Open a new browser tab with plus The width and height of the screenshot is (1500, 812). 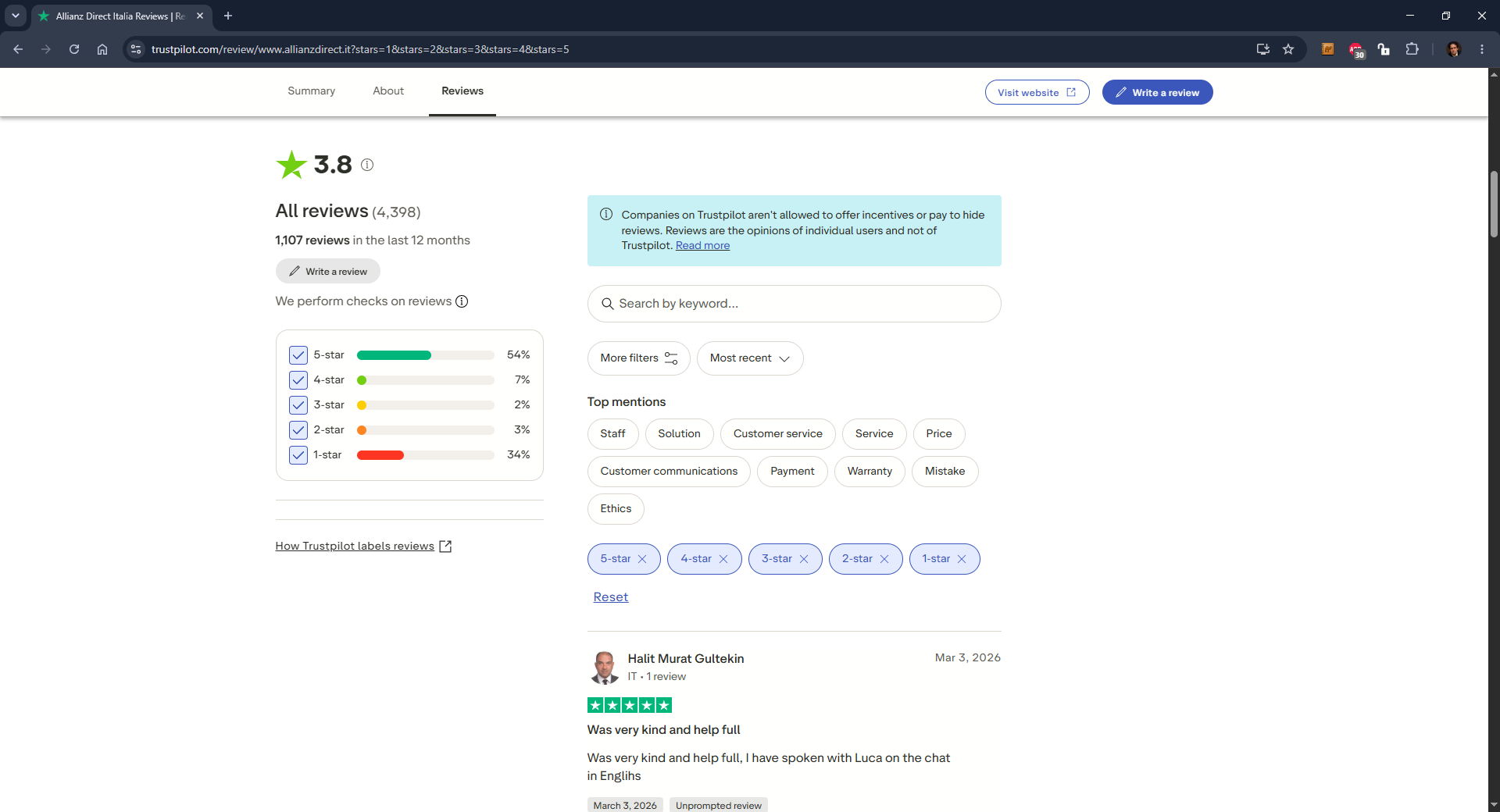228,16
